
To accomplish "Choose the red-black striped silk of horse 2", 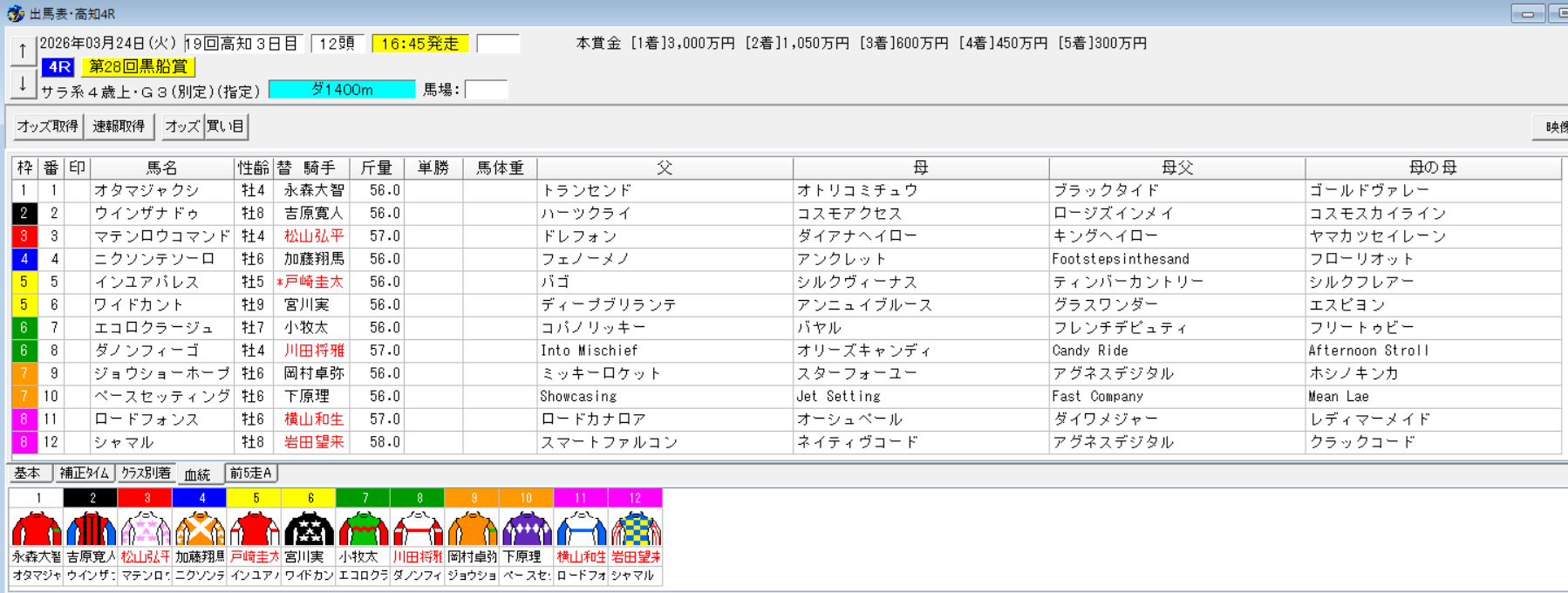I will pos(92,528).
